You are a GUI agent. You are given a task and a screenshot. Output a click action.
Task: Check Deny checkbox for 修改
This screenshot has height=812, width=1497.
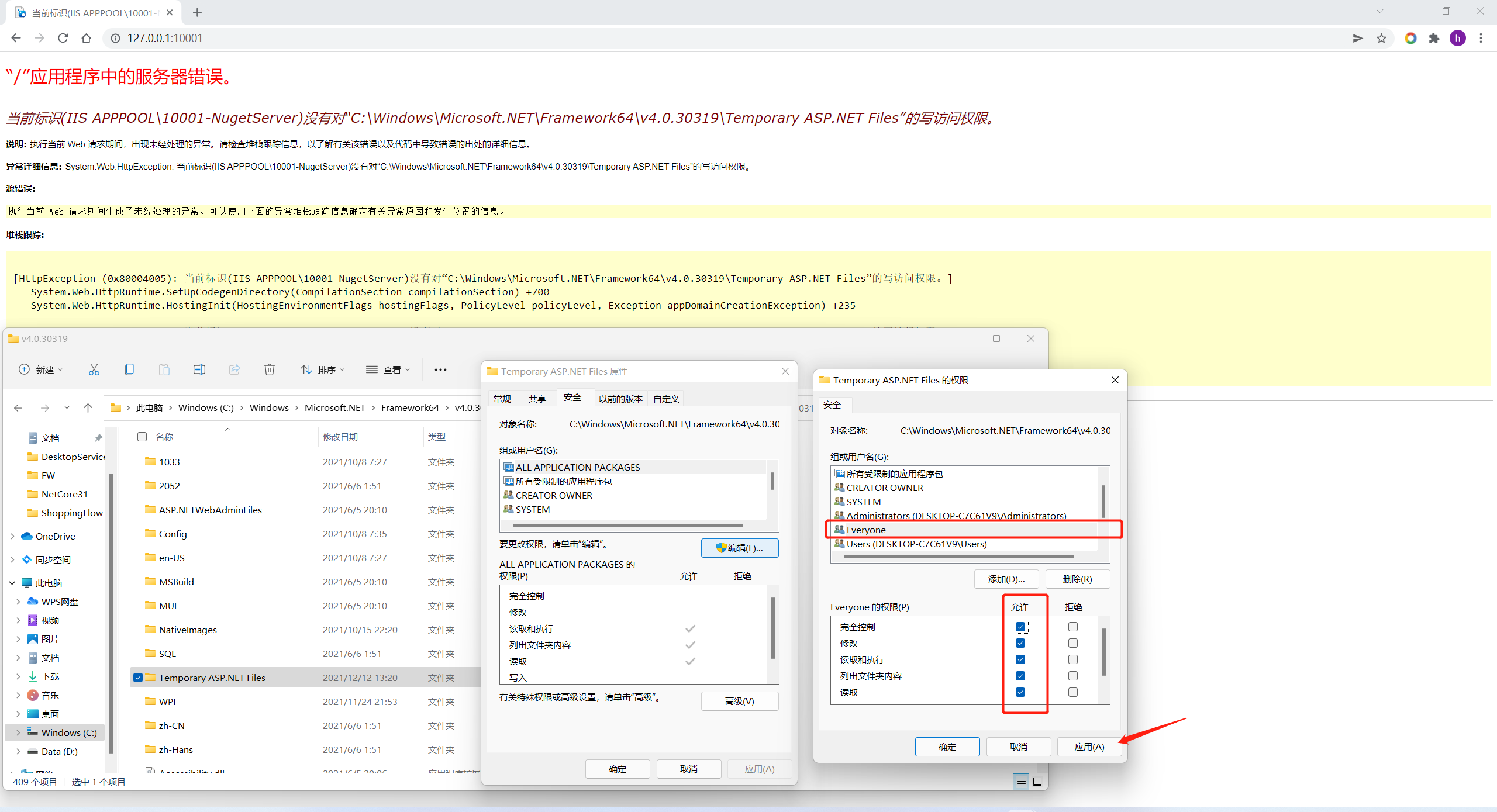[x=1073, y=643]
